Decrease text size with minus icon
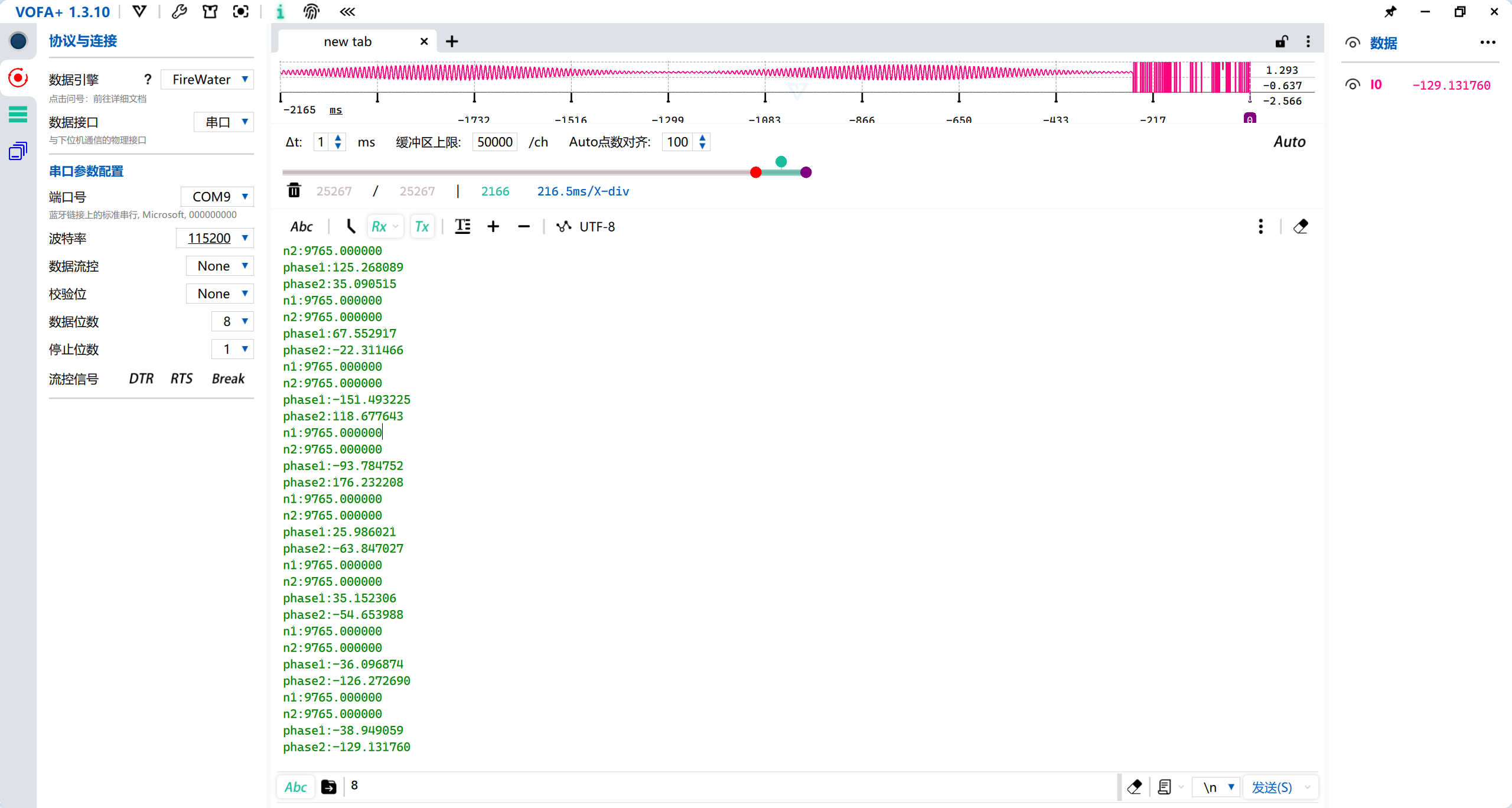The height and width of the screenshot is (808, 1512). (x=524, y=227)
